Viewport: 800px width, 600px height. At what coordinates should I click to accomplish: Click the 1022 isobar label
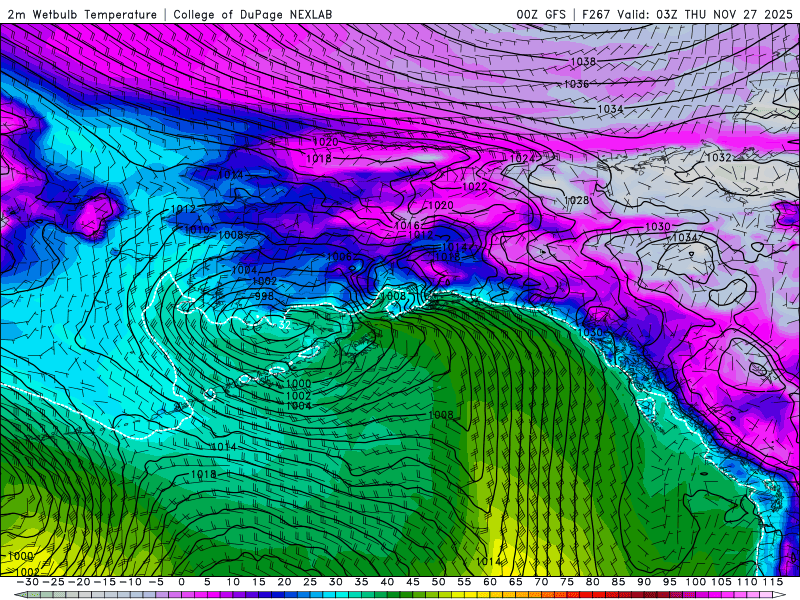coord(474,187)
